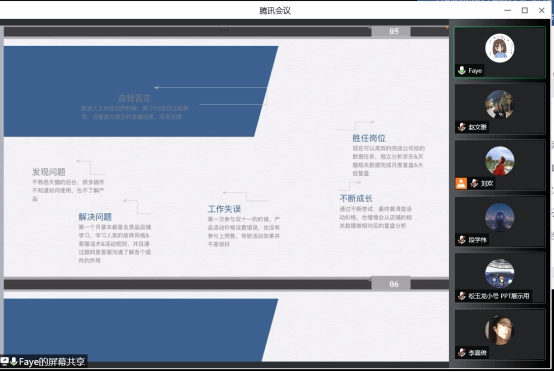Select 赵文雅's avatar thumbnail
554x372 pixels.
tap(500, 105)
